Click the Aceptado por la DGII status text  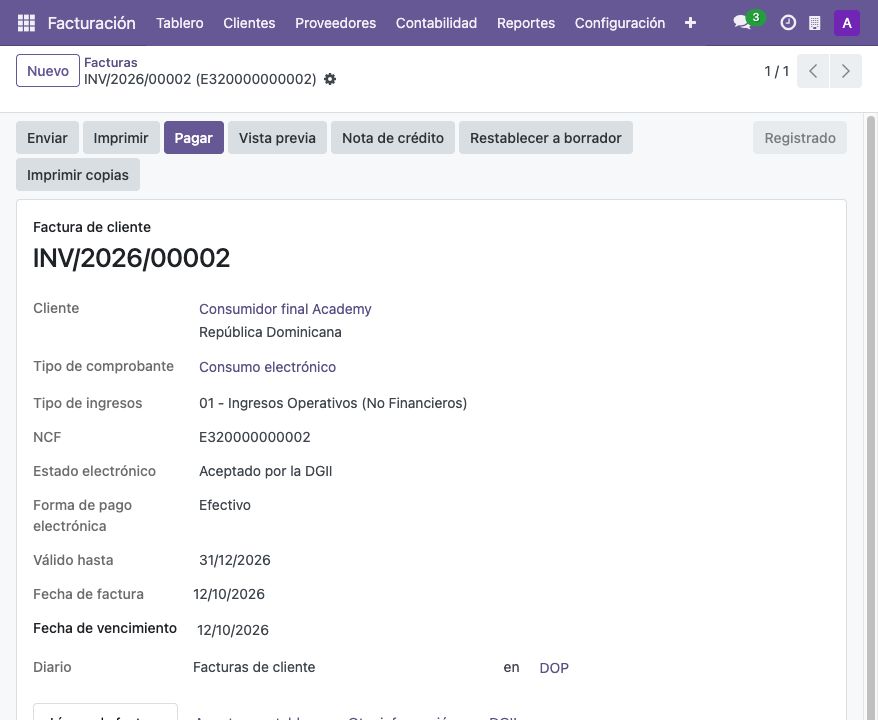click(x=265, y=471)
